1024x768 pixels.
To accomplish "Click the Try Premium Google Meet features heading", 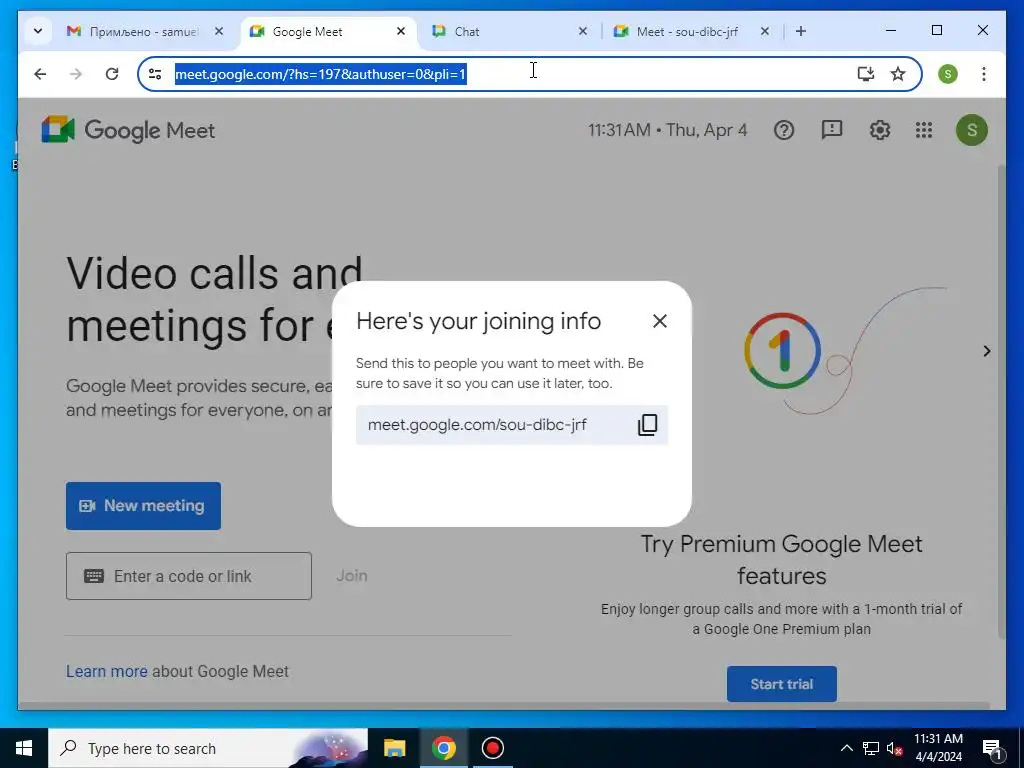I will click(782, 560).
